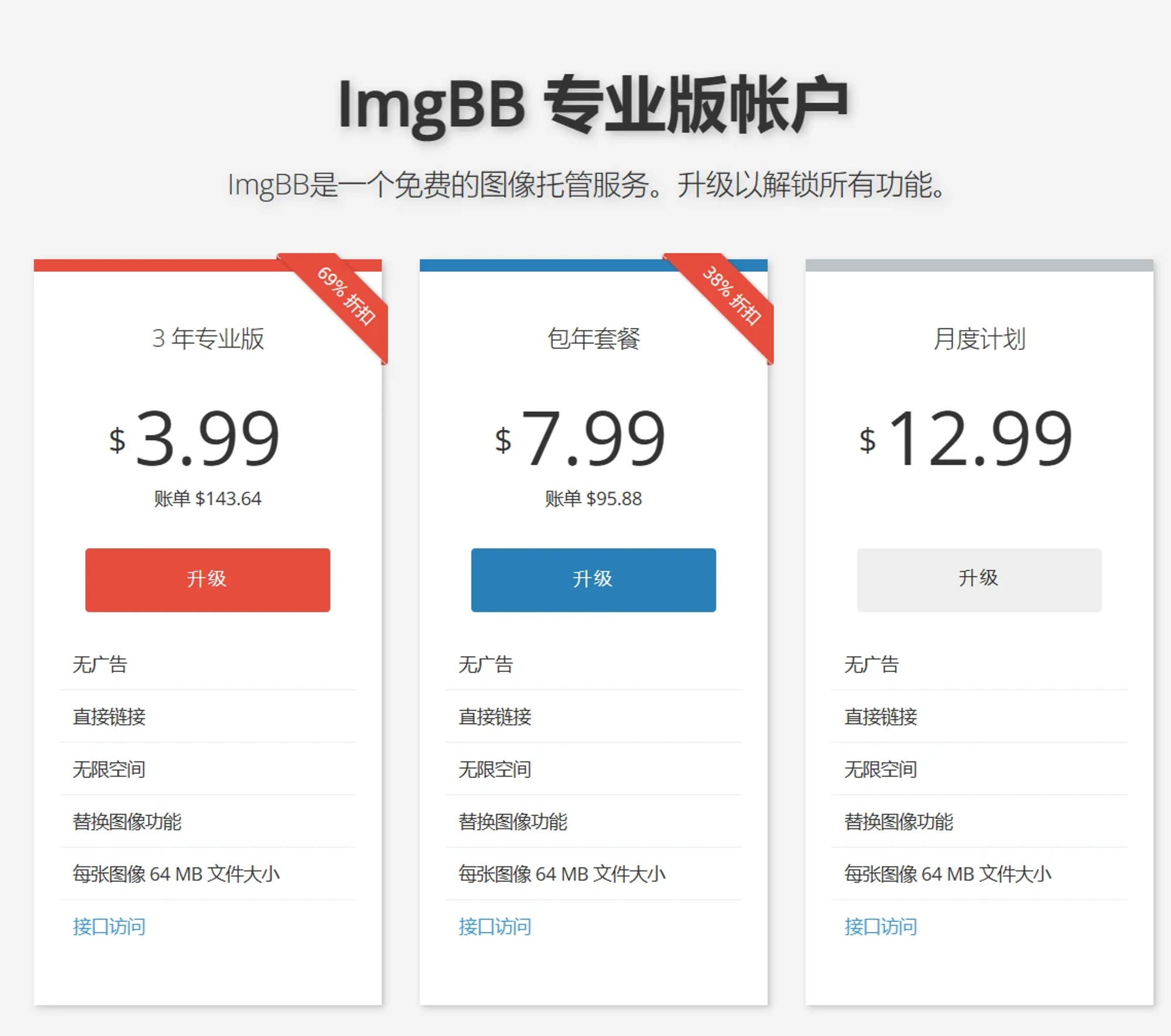The width and height of the screenshot is (1171, 1036).
Task: Click the 账单 $95.88 text
Action: click(x=594, y=499)
